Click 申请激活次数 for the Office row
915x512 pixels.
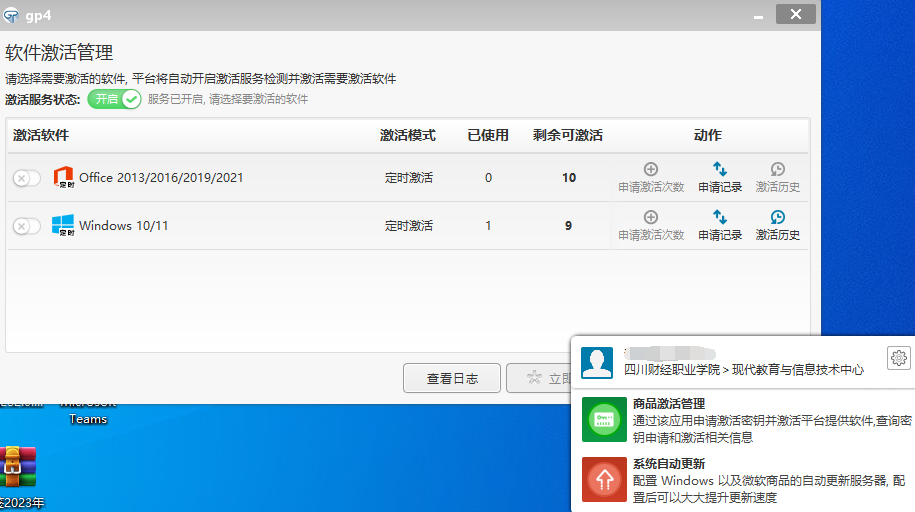[651, 178]
